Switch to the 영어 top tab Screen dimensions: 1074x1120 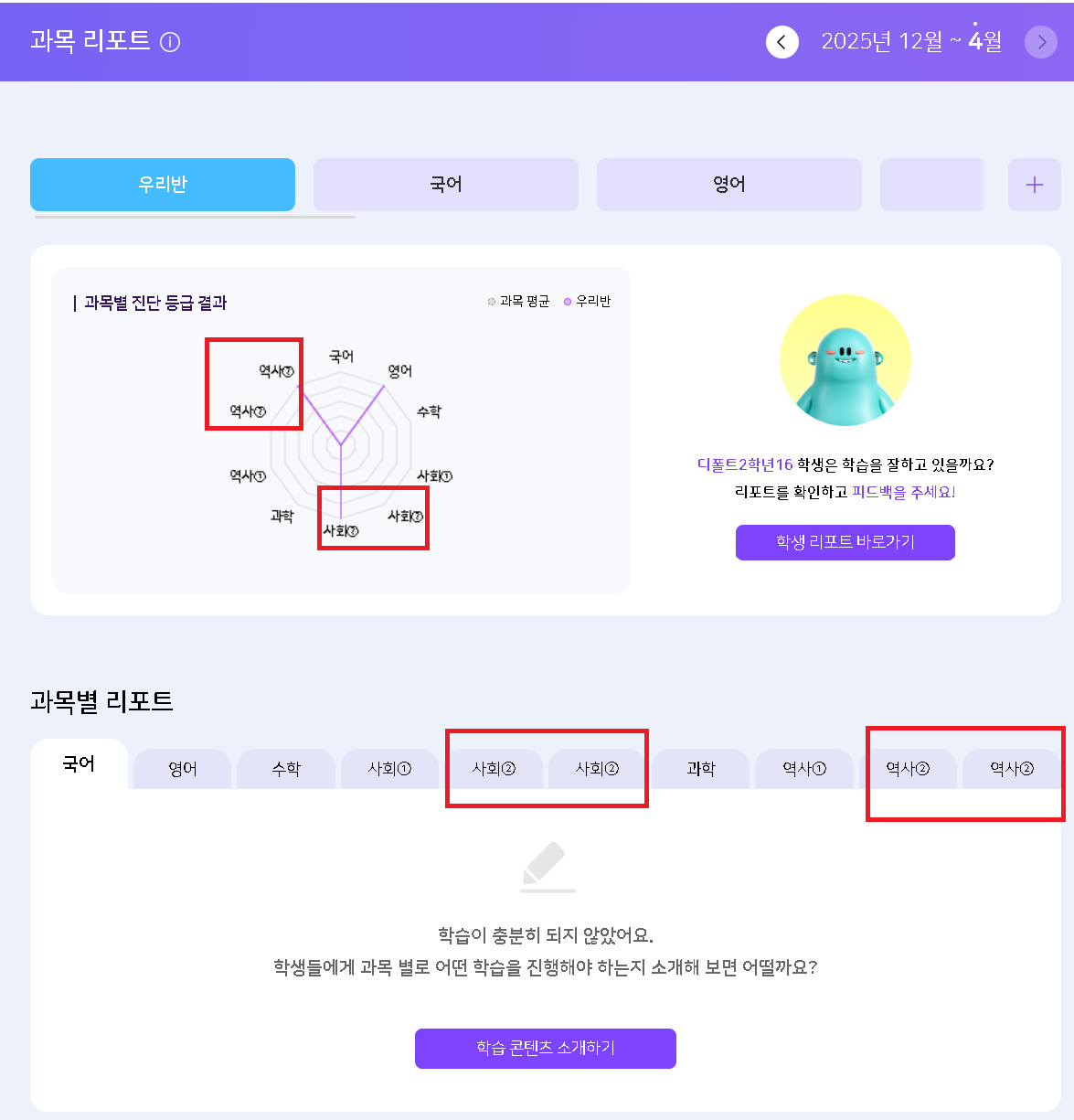729,185
